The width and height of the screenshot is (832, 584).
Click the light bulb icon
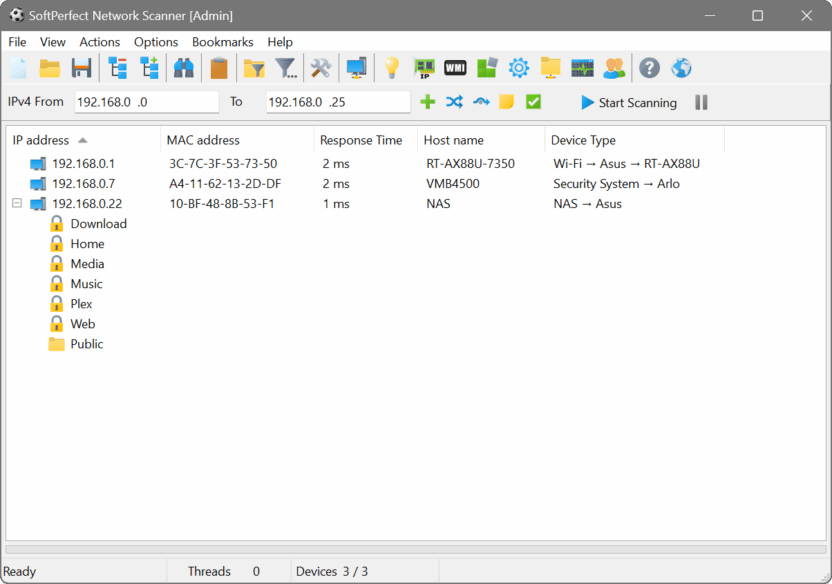click(x=392, y=68)
